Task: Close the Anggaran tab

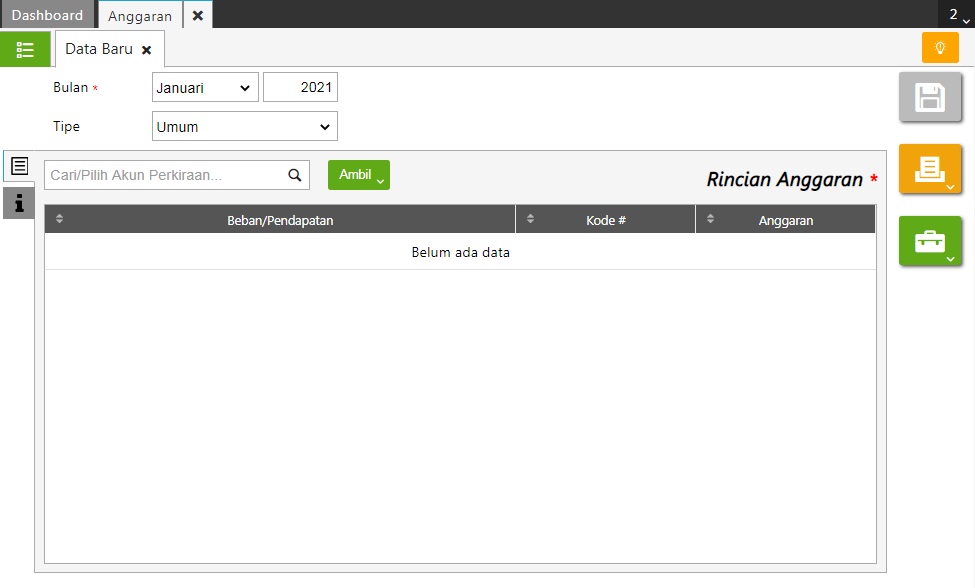Action: click(x=198, y=16)
